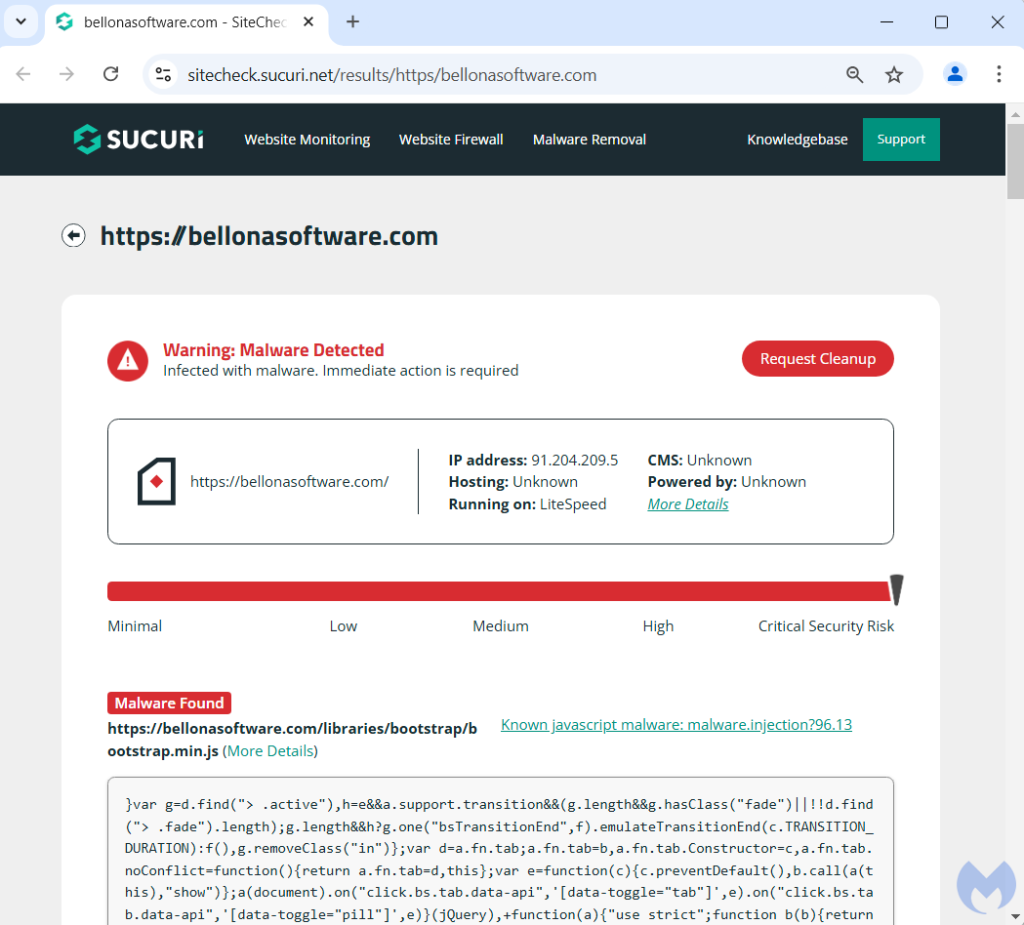Click the Malwarebytes badge icon
The height and width of the screenshot is (925, 1024).
pos(985,885)
